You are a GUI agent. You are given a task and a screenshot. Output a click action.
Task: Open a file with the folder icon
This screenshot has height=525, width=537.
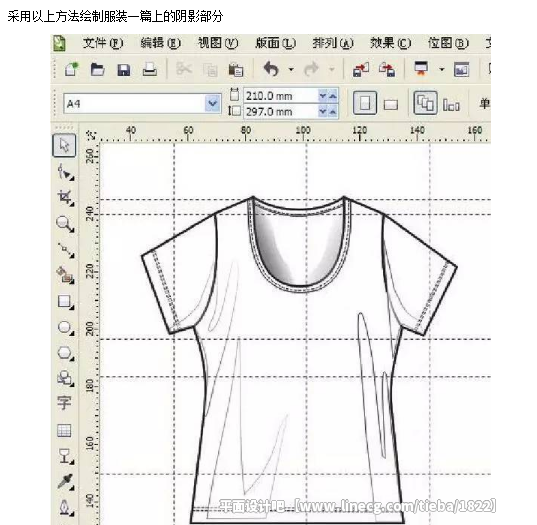[x=98, y=70]
